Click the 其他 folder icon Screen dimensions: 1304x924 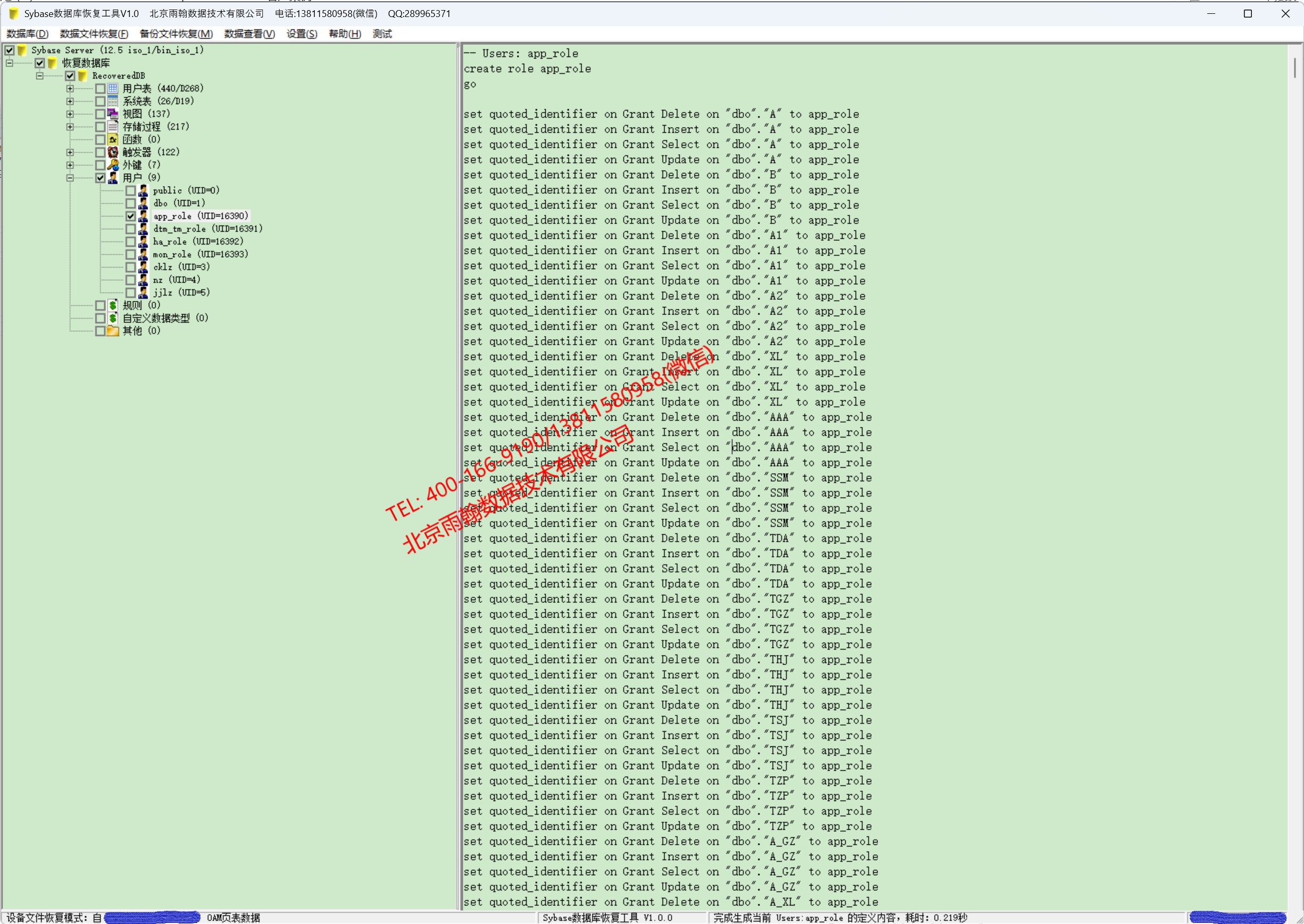113,331
